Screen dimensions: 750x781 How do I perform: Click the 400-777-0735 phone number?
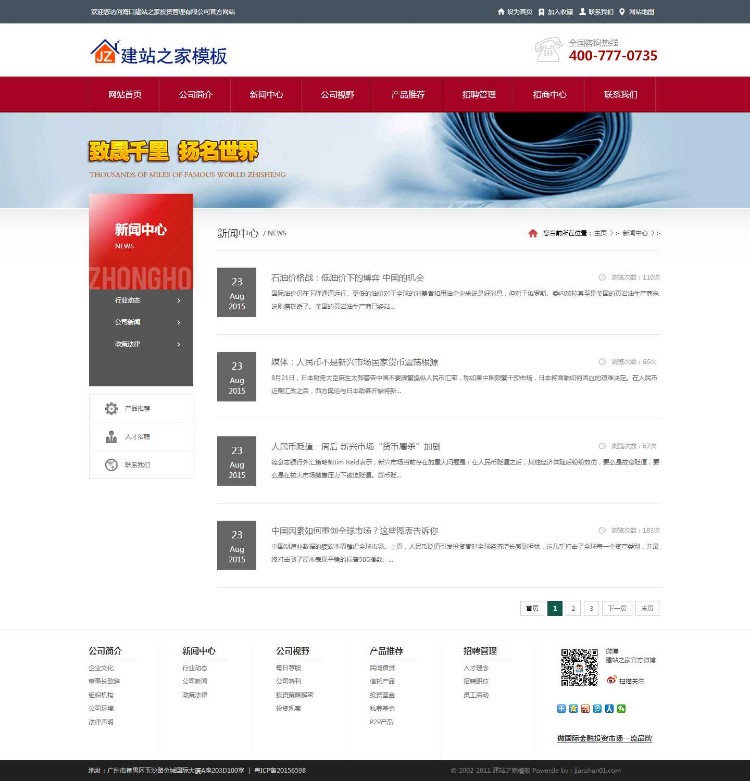click(613, 55)
